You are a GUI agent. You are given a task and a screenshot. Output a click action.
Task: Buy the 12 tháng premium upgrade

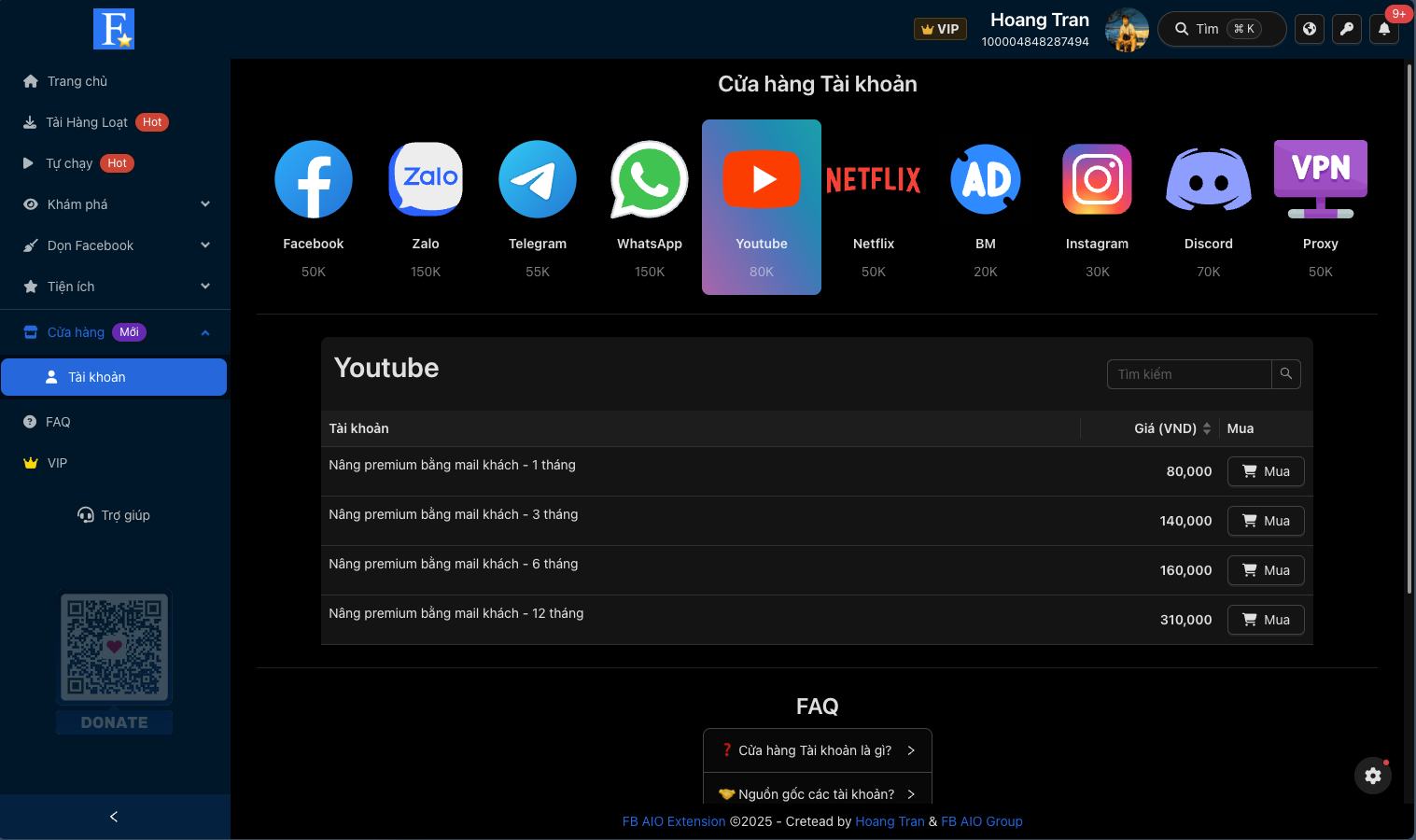1266,620
